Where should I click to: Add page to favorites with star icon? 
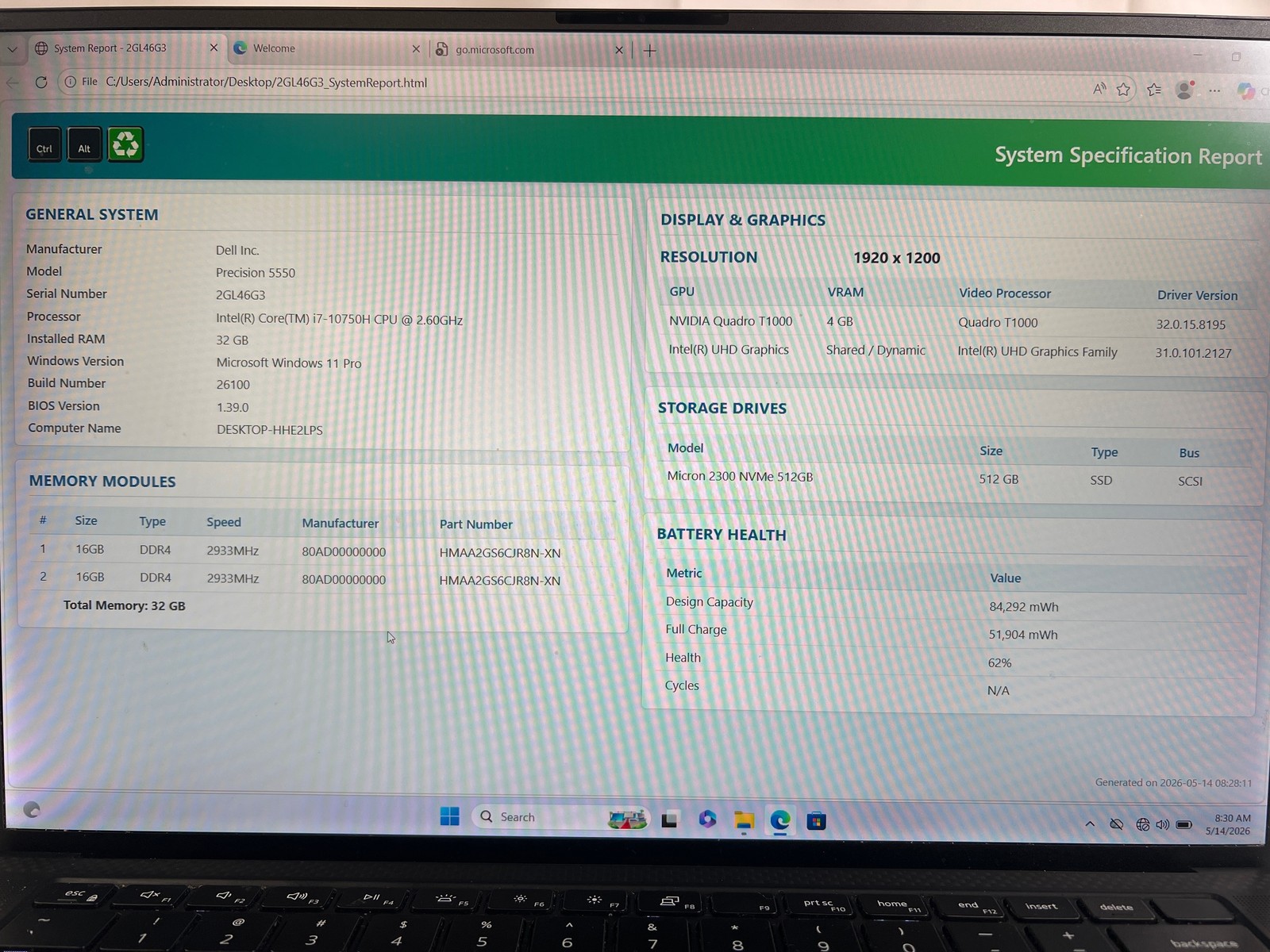(1123, 90)
